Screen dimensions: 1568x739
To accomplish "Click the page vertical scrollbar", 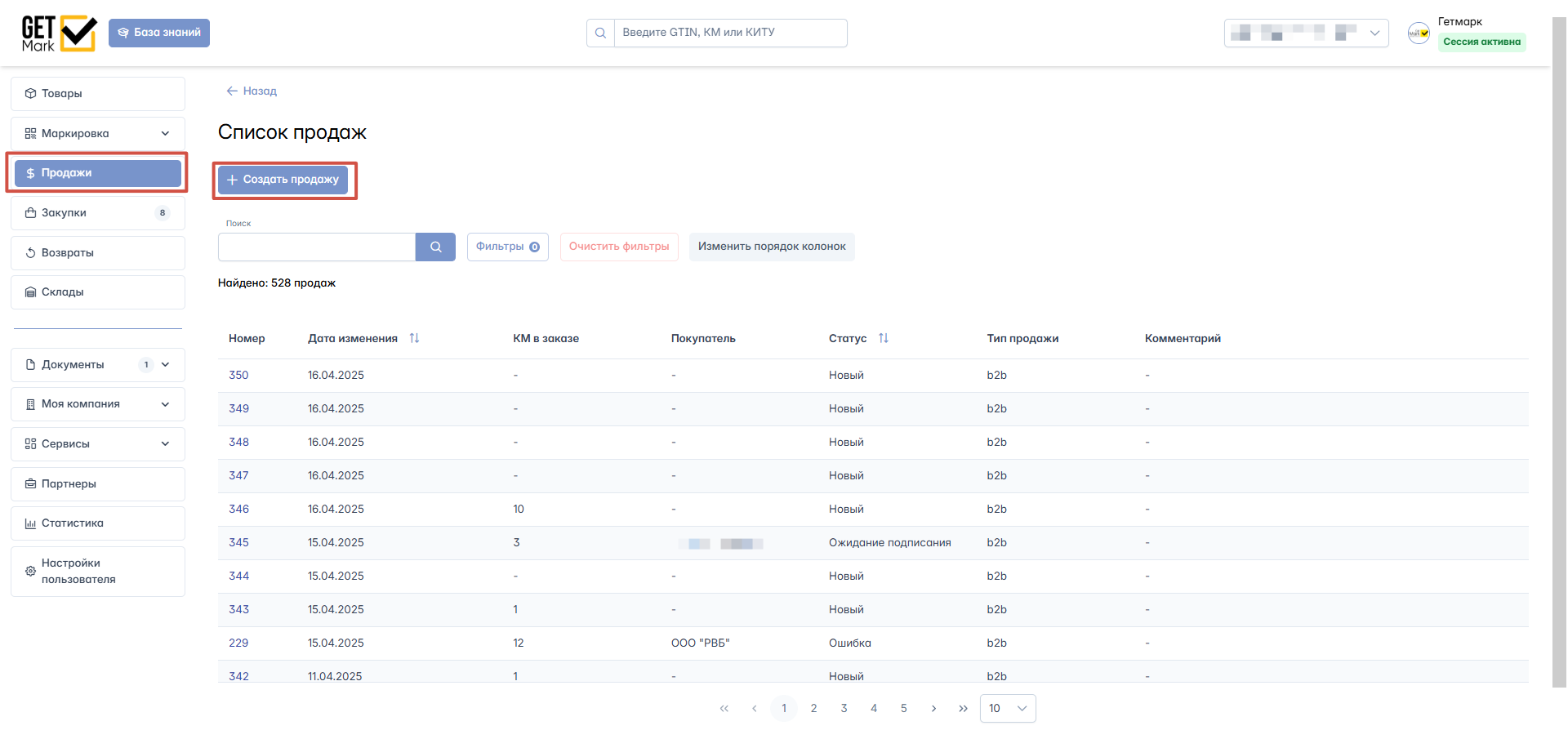I will [1559, 351].
